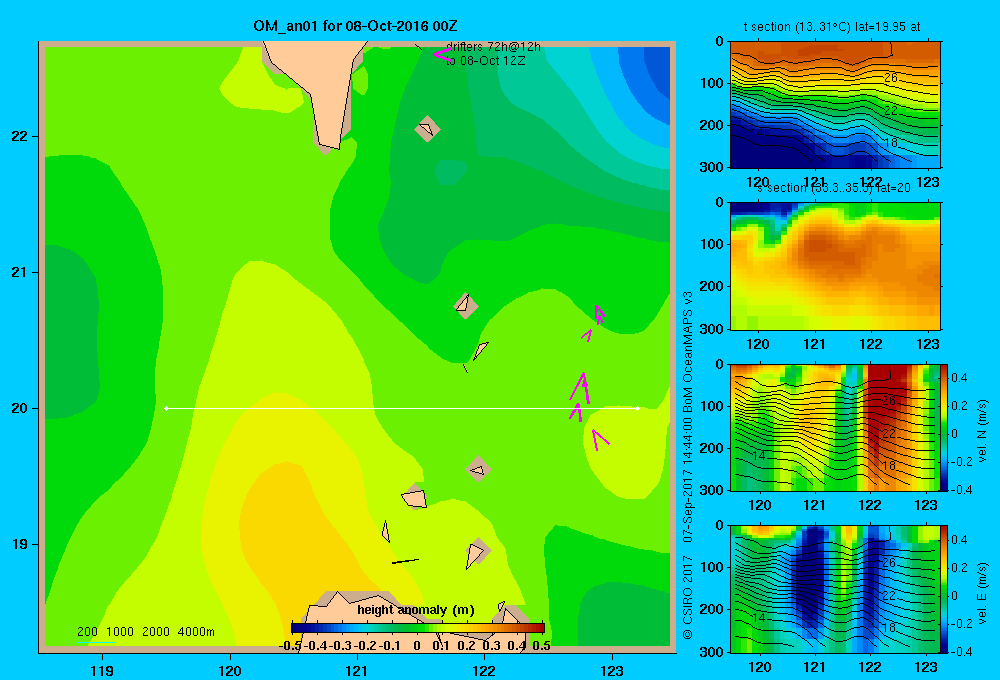1000x680 pixels.
Task: Click latitude label "21" on the main map
Action: (20, 272)
